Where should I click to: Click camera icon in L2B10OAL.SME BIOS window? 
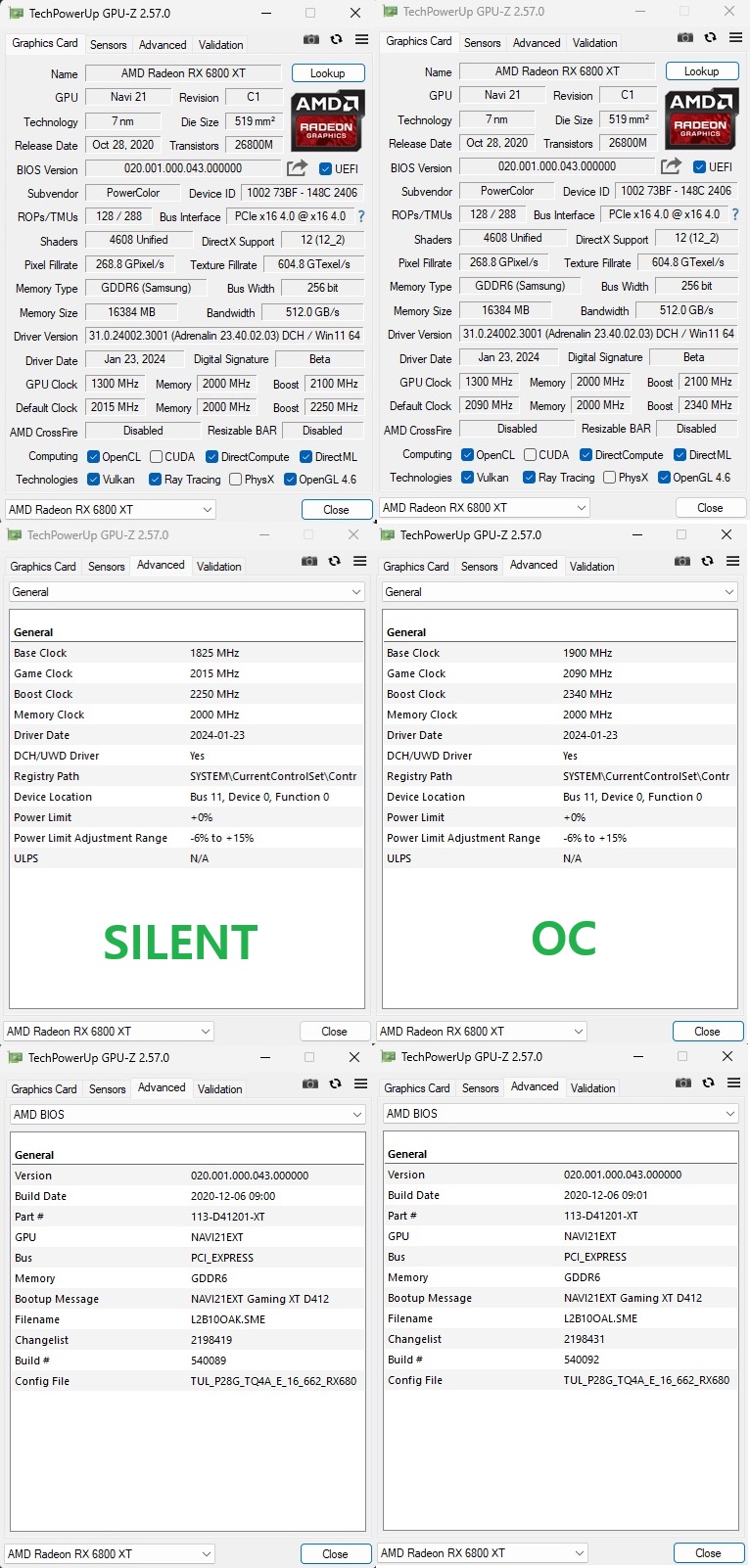click(x=683, y=1083)
